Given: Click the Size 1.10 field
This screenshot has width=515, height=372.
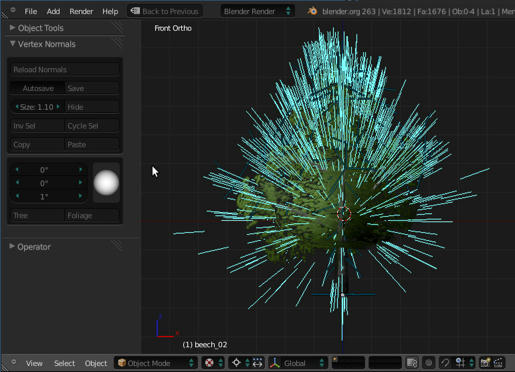Looking at the screenshot, I should coord(37,107).
